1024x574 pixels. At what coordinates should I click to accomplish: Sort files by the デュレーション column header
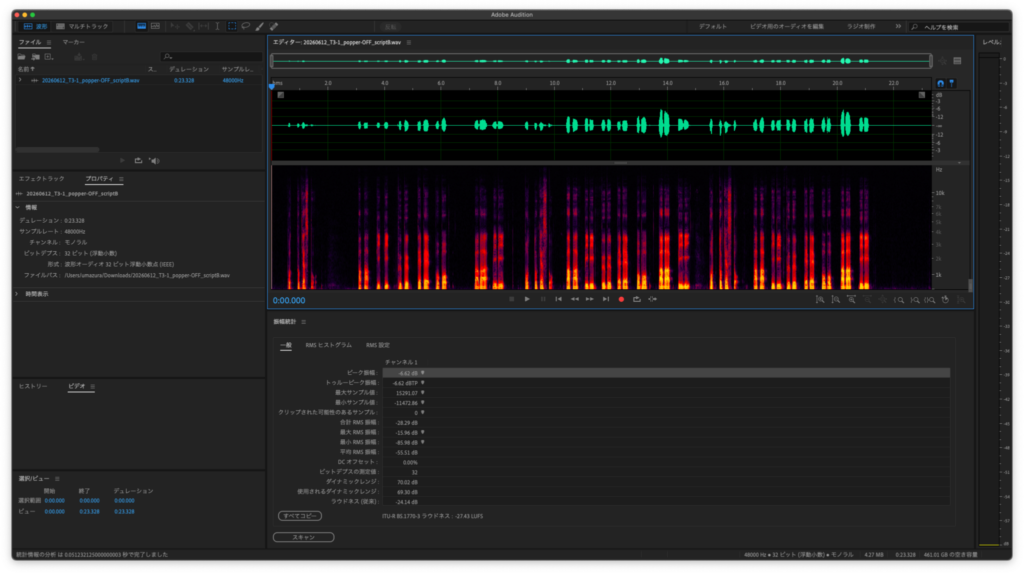[x=189, y=69]
